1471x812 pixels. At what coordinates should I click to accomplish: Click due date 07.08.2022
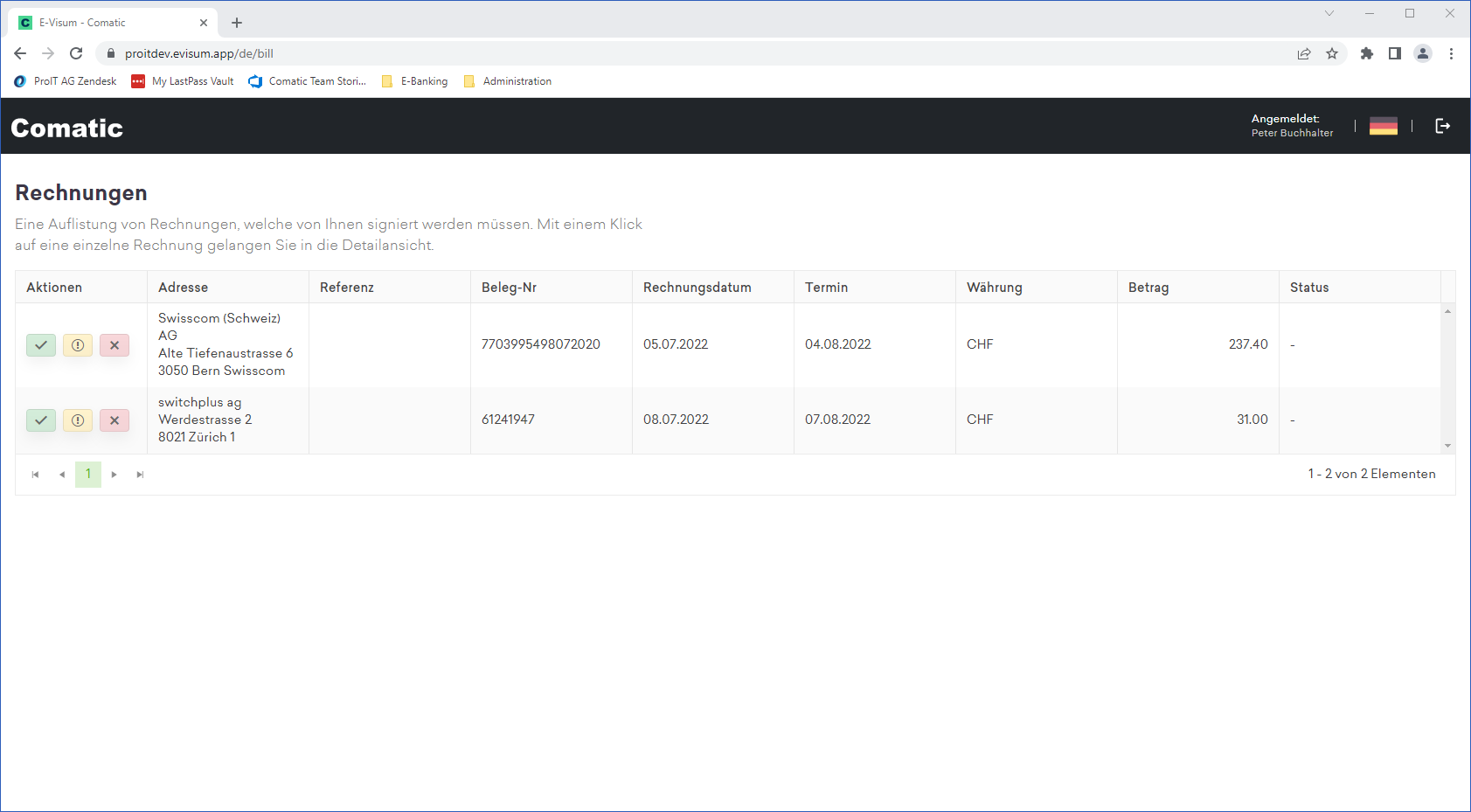[x=838, y=420]
